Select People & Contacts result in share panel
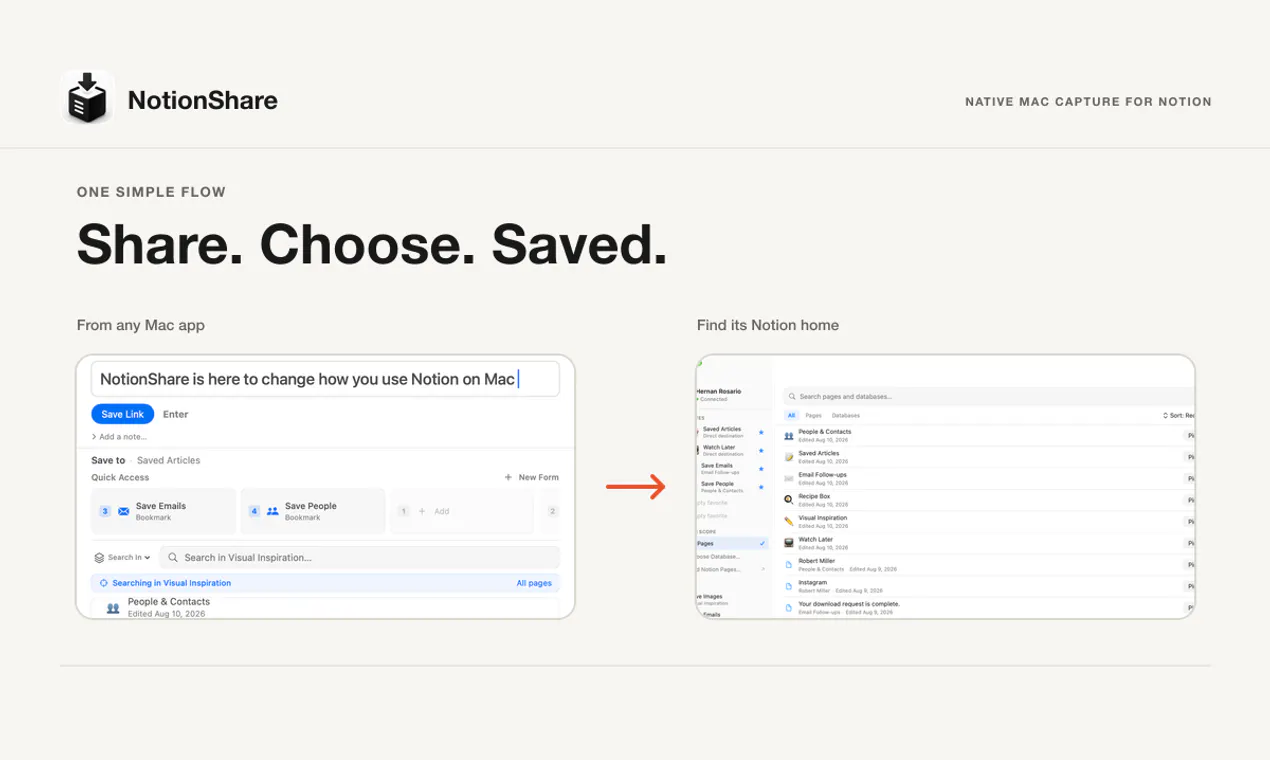 coord(325,607)
